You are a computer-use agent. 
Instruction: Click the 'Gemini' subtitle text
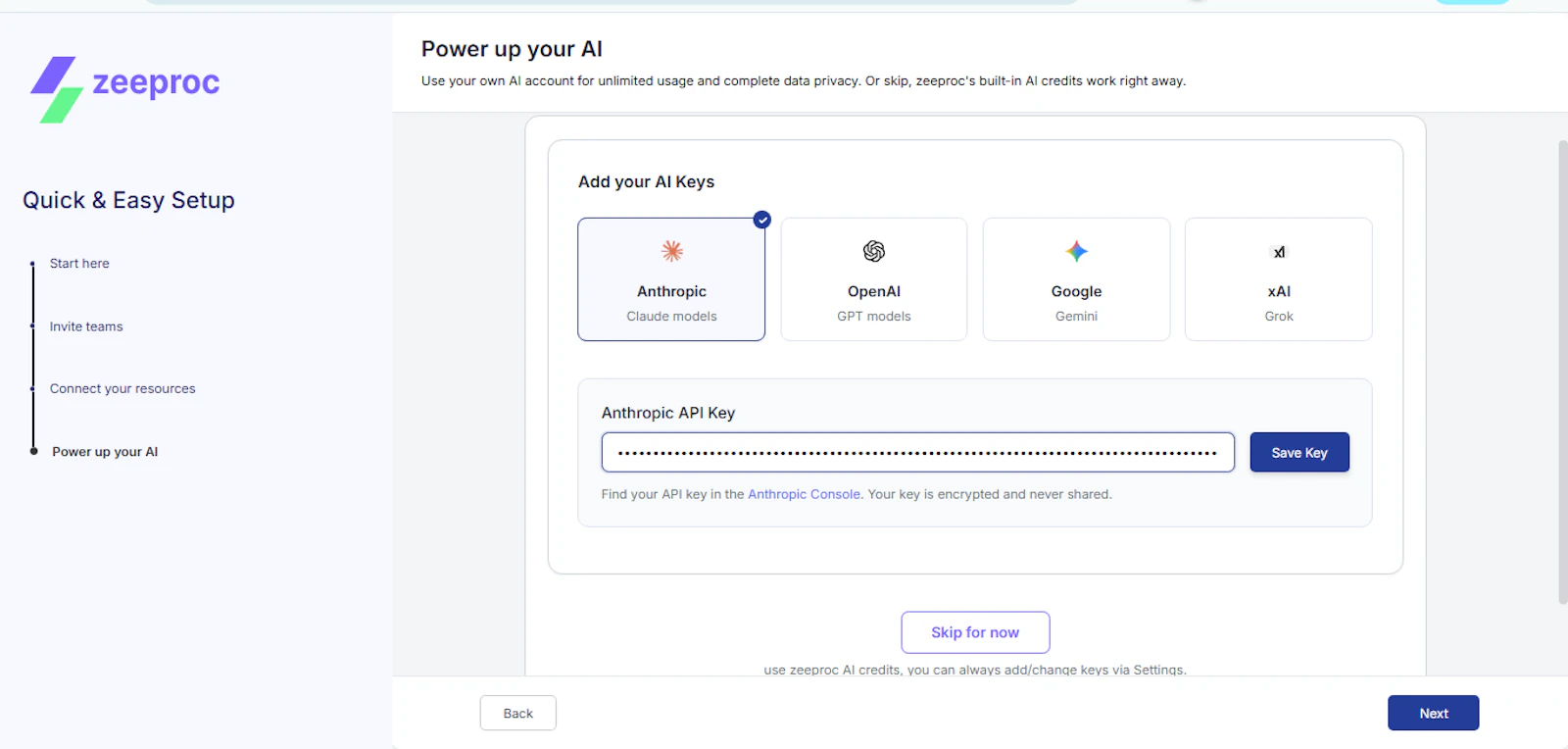tap(1076, 316)
